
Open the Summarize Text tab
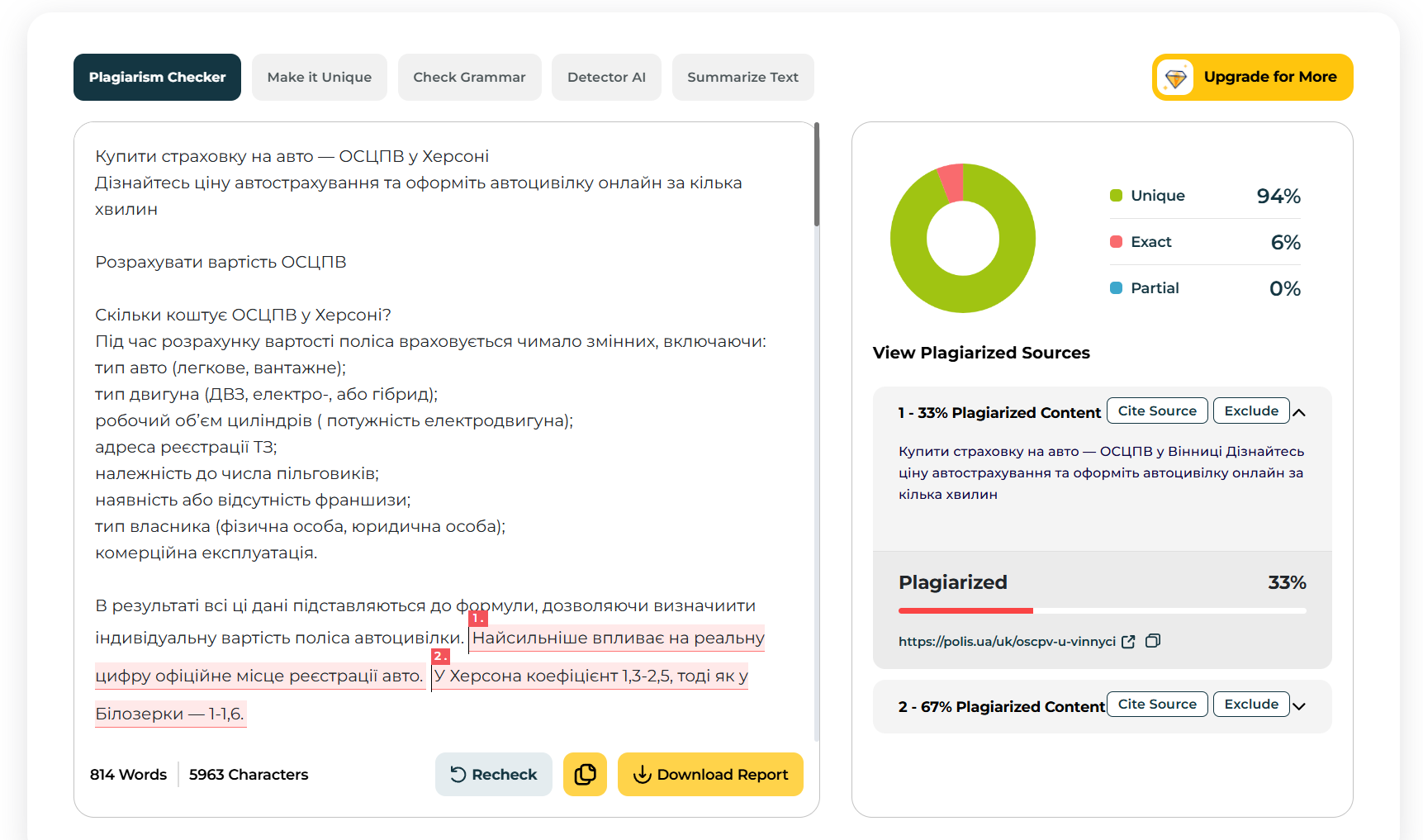(x=742, y=77)
